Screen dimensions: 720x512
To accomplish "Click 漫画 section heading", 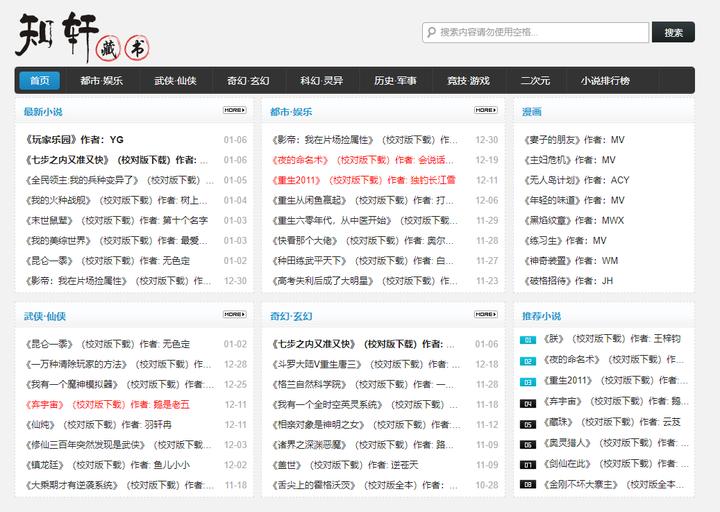I will coord(532,112).
